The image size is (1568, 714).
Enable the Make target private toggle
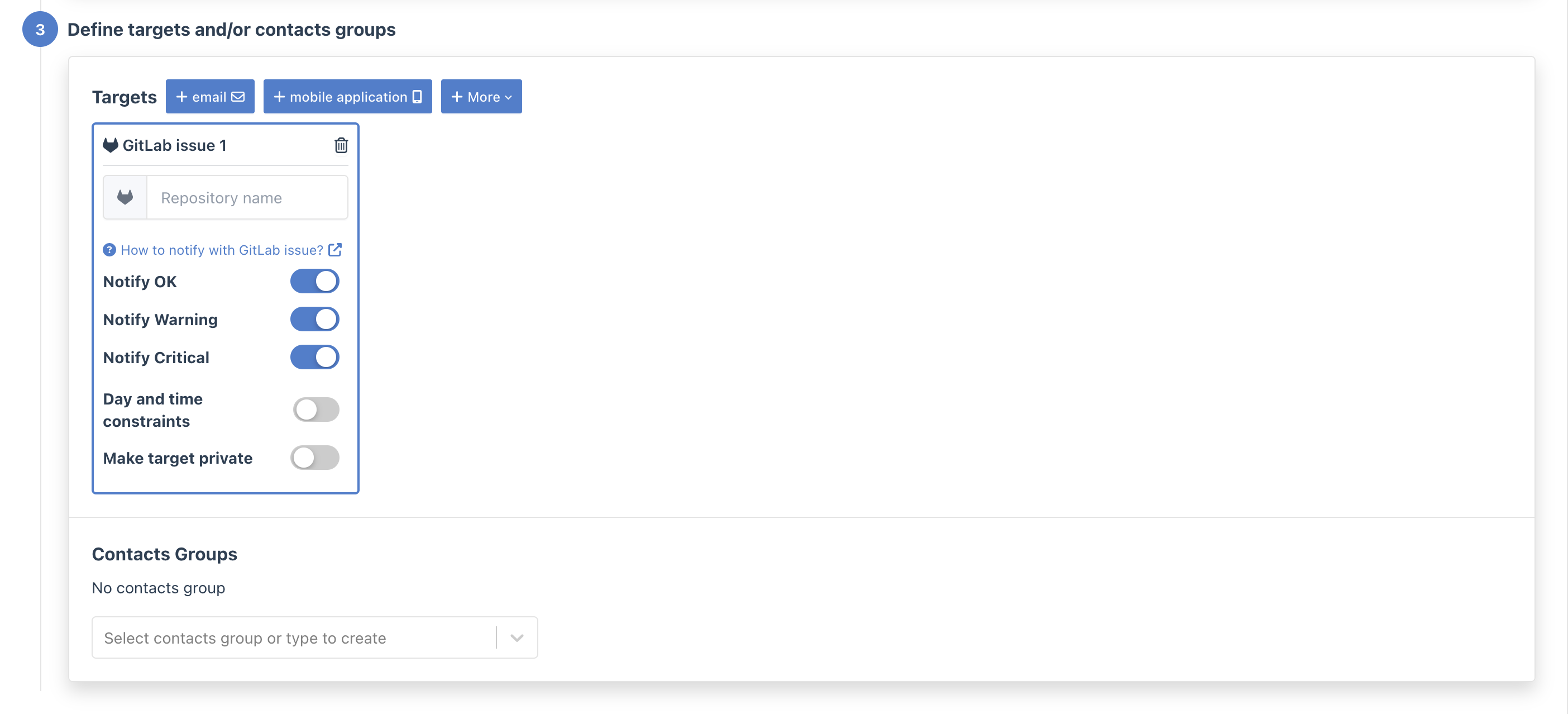tap(315, 457)
